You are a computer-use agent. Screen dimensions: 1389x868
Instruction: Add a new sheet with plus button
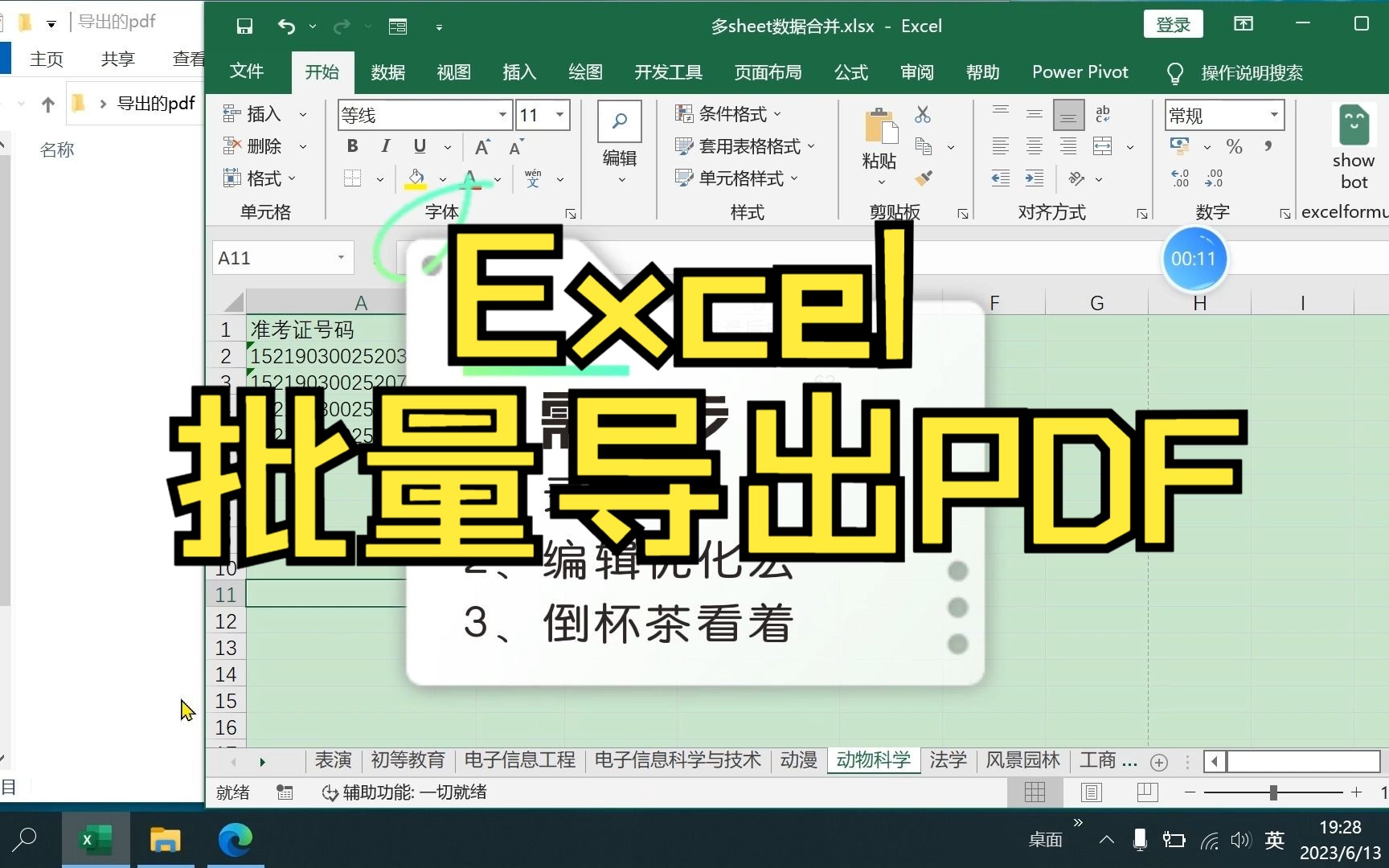point(1159,762)
